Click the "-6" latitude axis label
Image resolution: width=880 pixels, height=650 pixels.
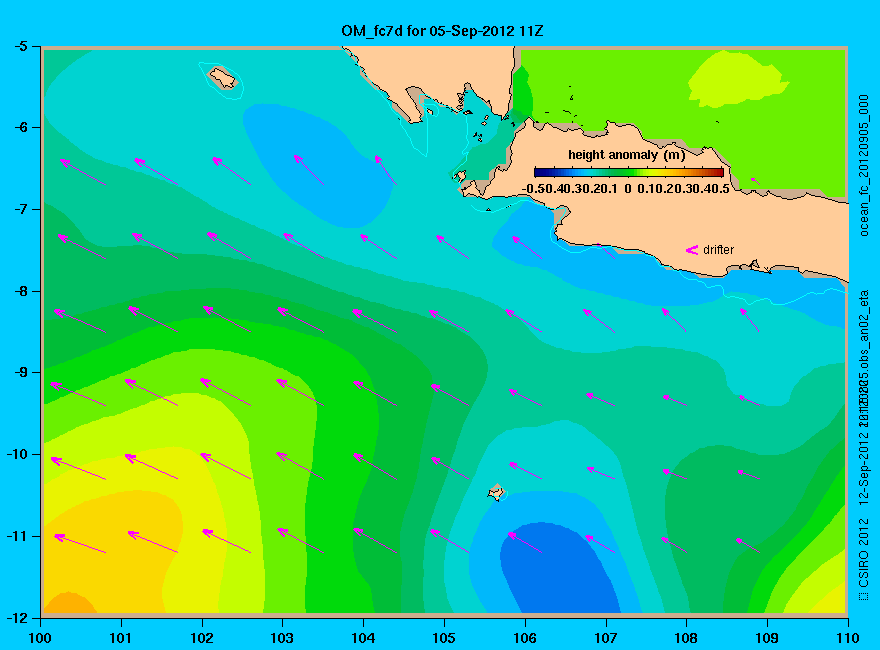coord(20,127)
